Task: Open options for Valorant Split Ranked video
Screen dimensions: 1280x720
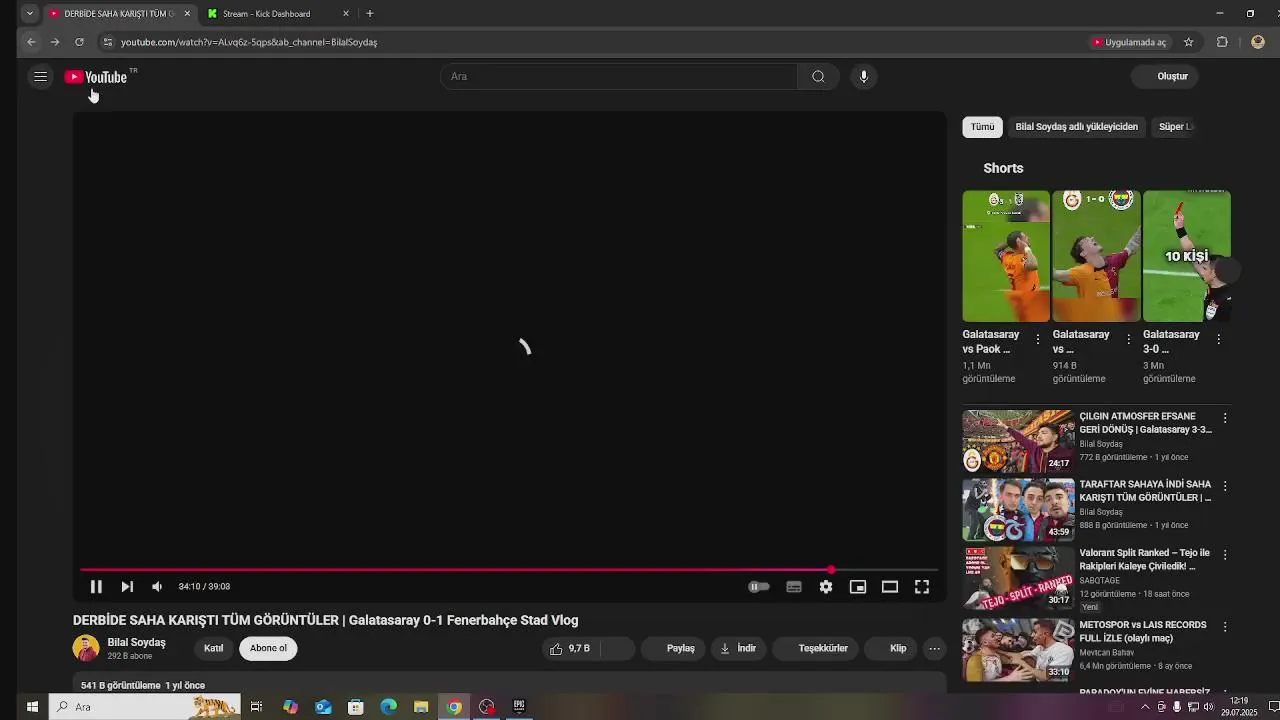Action: point(1225,554)
